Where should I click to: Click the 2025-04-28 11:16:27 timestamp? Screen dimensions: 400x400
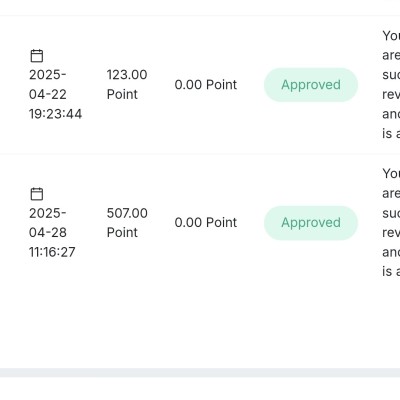(52, 232)
